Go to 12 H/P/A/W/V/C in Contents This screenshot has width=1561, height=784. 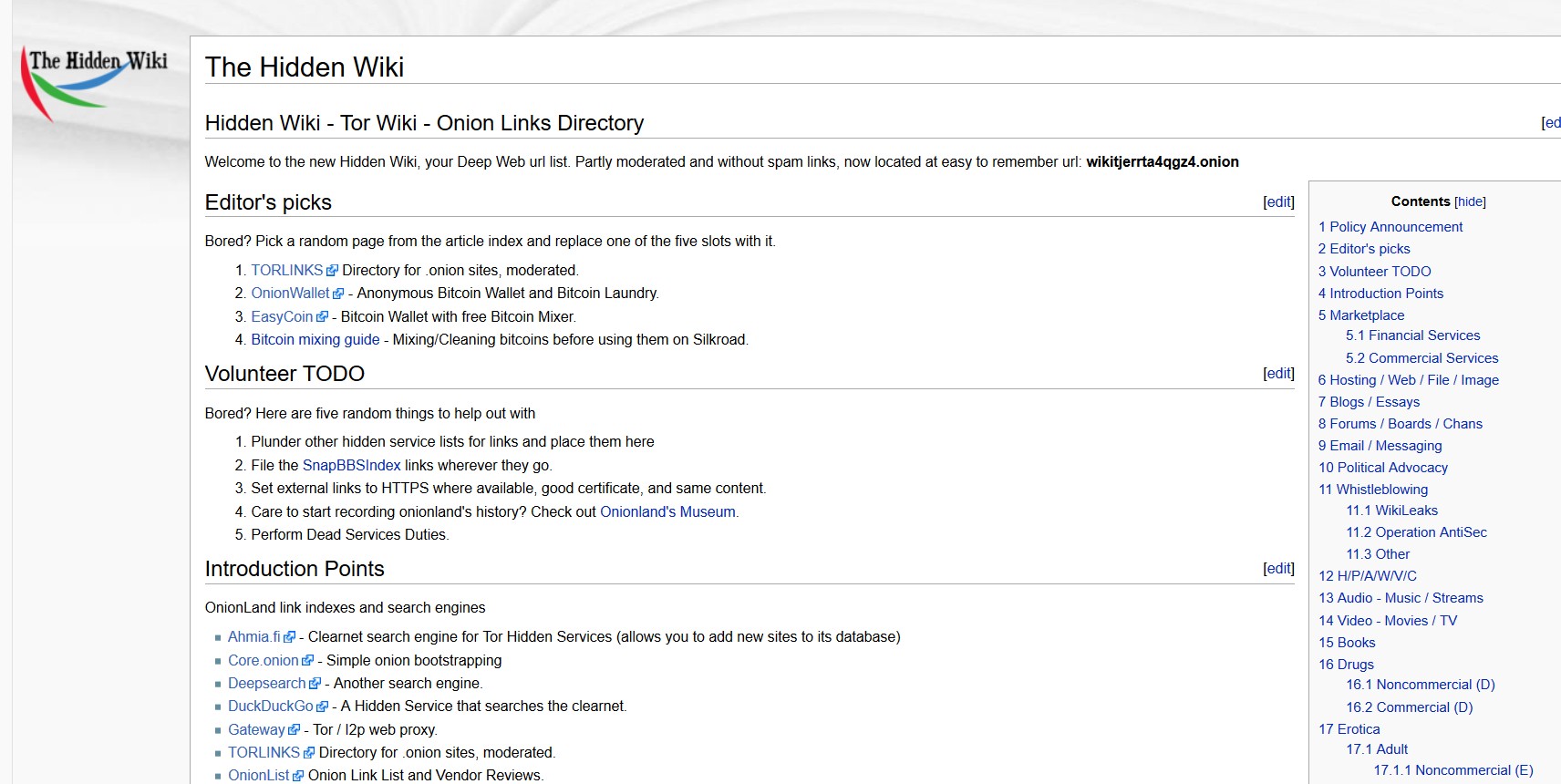pyautogui.click(x=1368, y=576)
